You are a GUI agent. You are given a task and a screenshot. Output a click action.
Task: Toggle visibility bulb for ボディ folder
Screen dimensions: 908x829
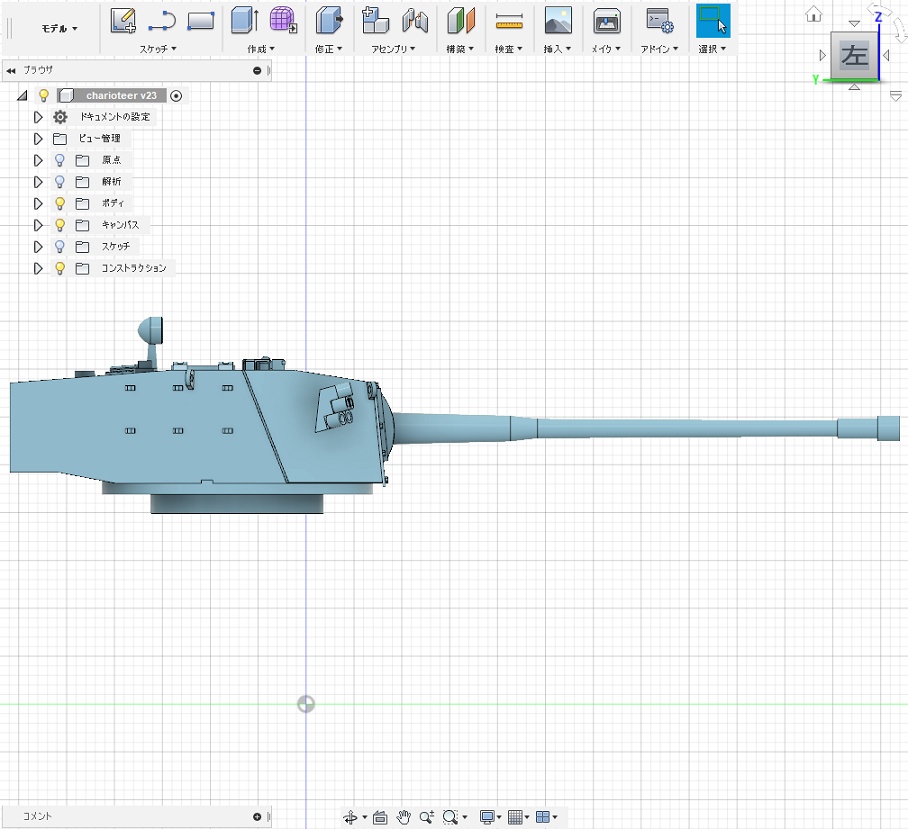[x=60, y=204]
